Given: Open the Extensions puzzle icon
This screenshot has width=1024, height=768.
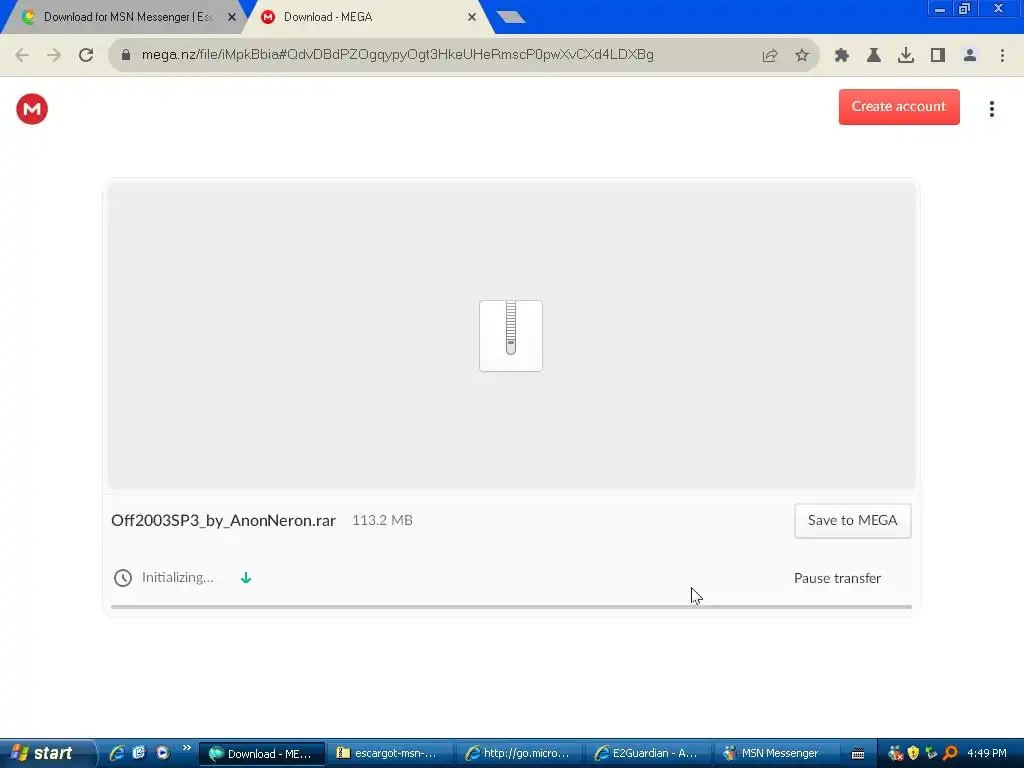Looking at the screenshot, I should click(842, 56).
